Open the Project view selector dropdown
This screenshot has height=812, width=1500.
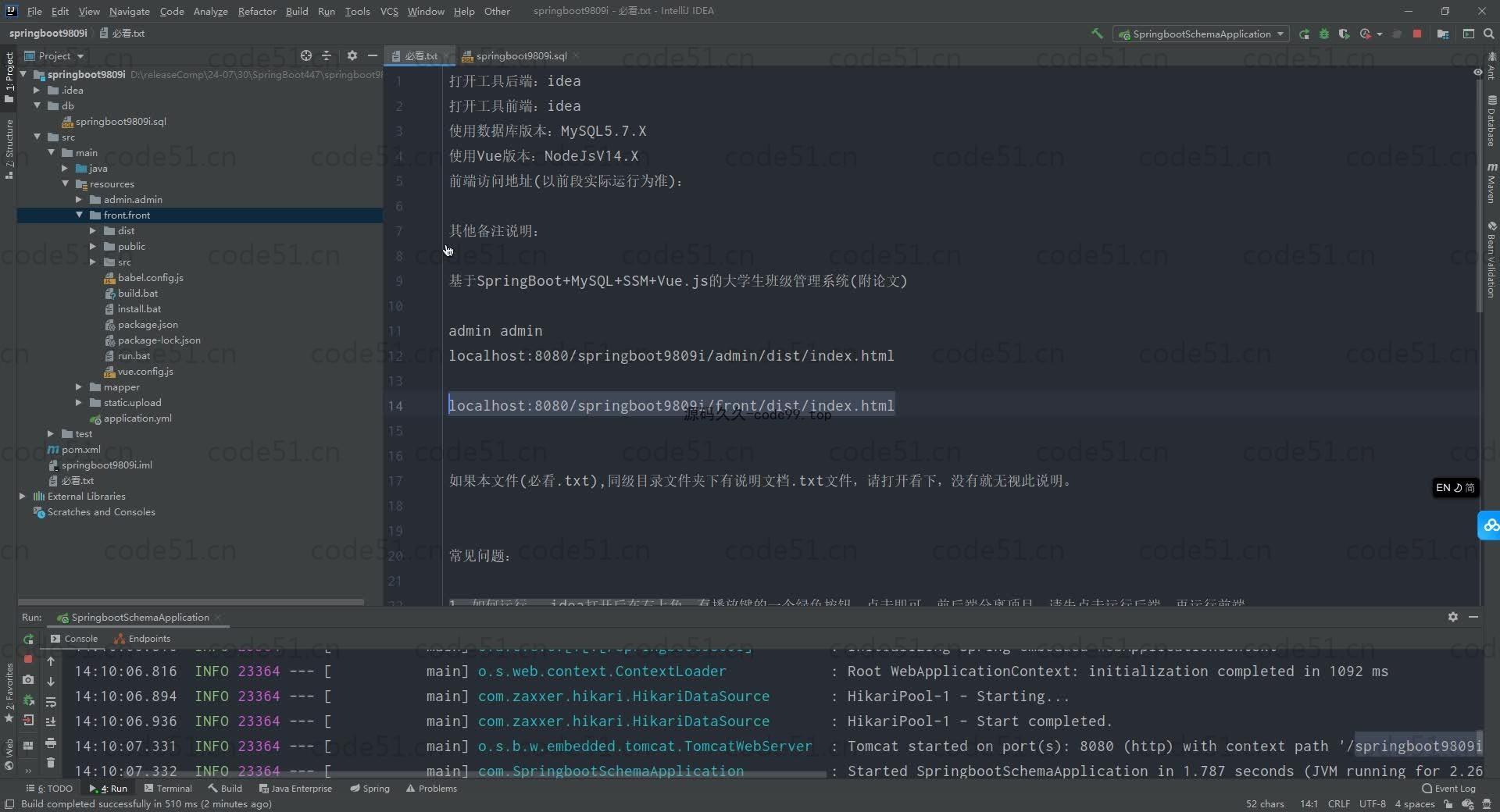pos(54,55)
